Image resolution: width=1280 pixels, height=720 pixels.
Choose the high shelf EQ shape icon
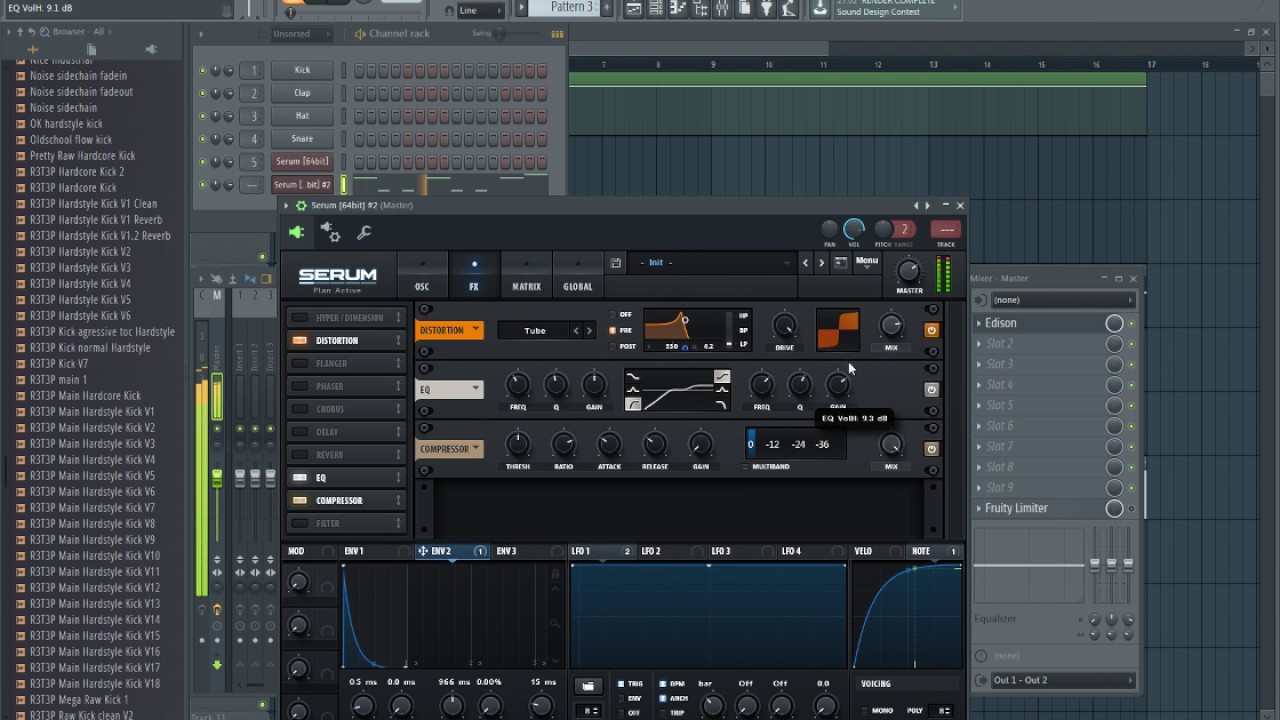(x=722, y=376)
